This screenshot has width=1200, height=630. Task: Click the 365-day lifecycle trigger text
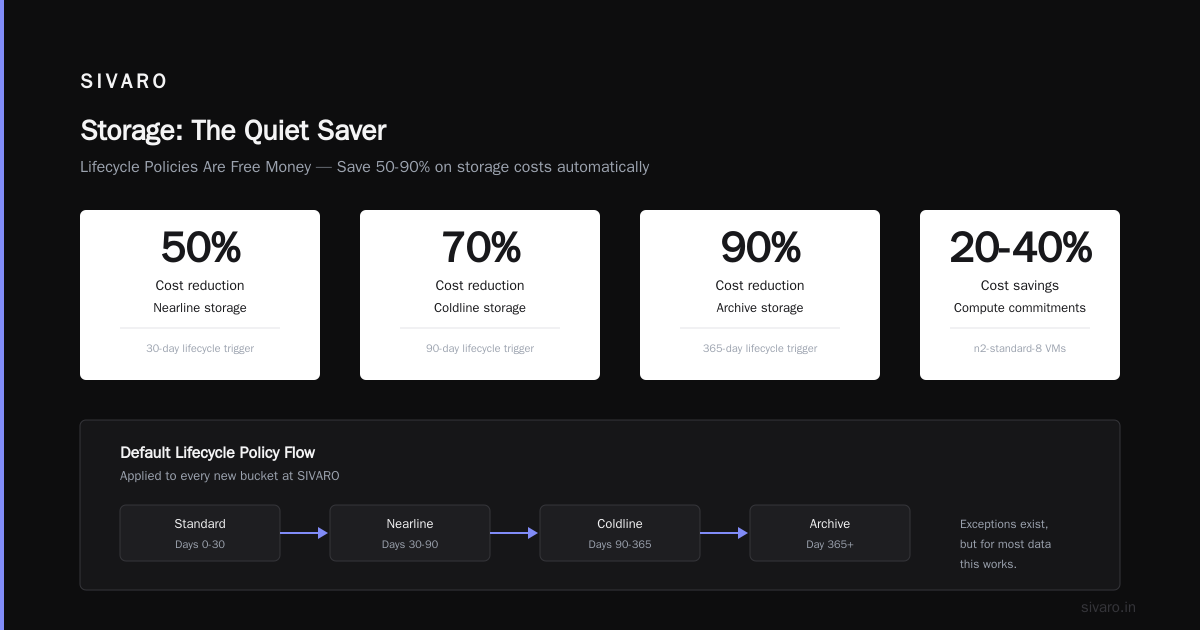(x=760, y=349)
